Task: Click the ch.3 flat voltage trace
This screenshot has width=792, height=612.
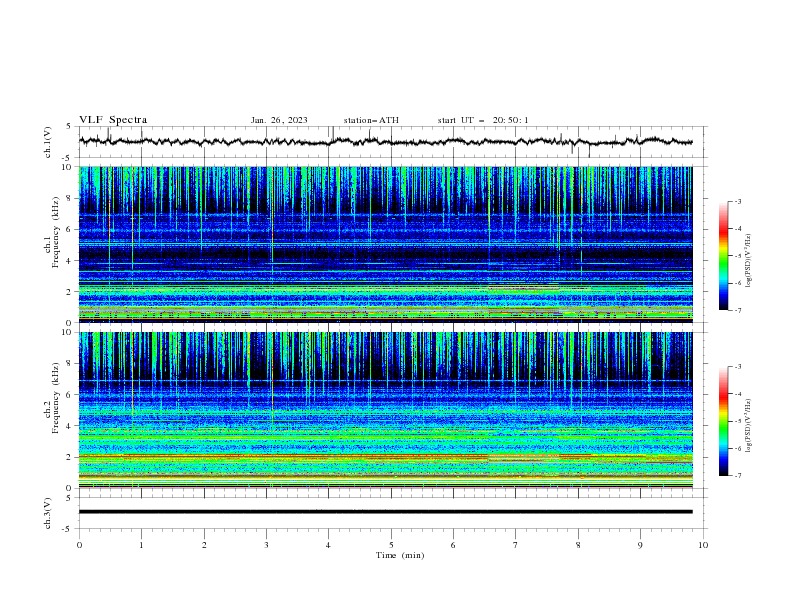Action: click(x=385, y=512)
